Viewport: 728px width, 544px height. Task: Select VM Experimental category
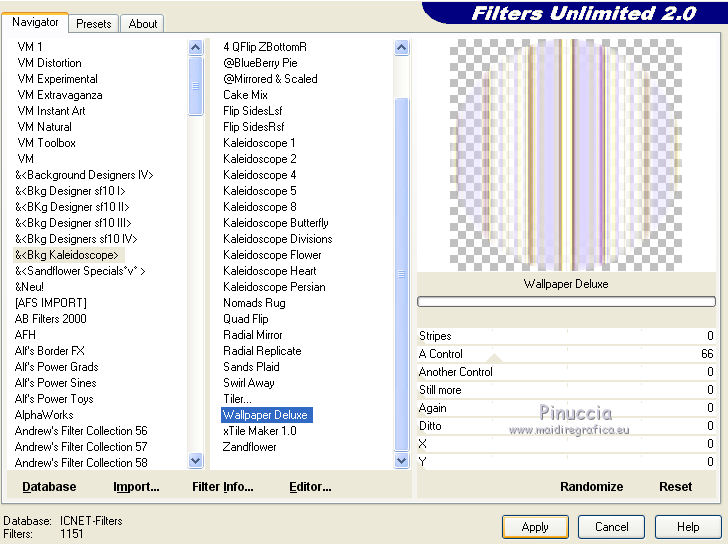click(x=58, y=79)
